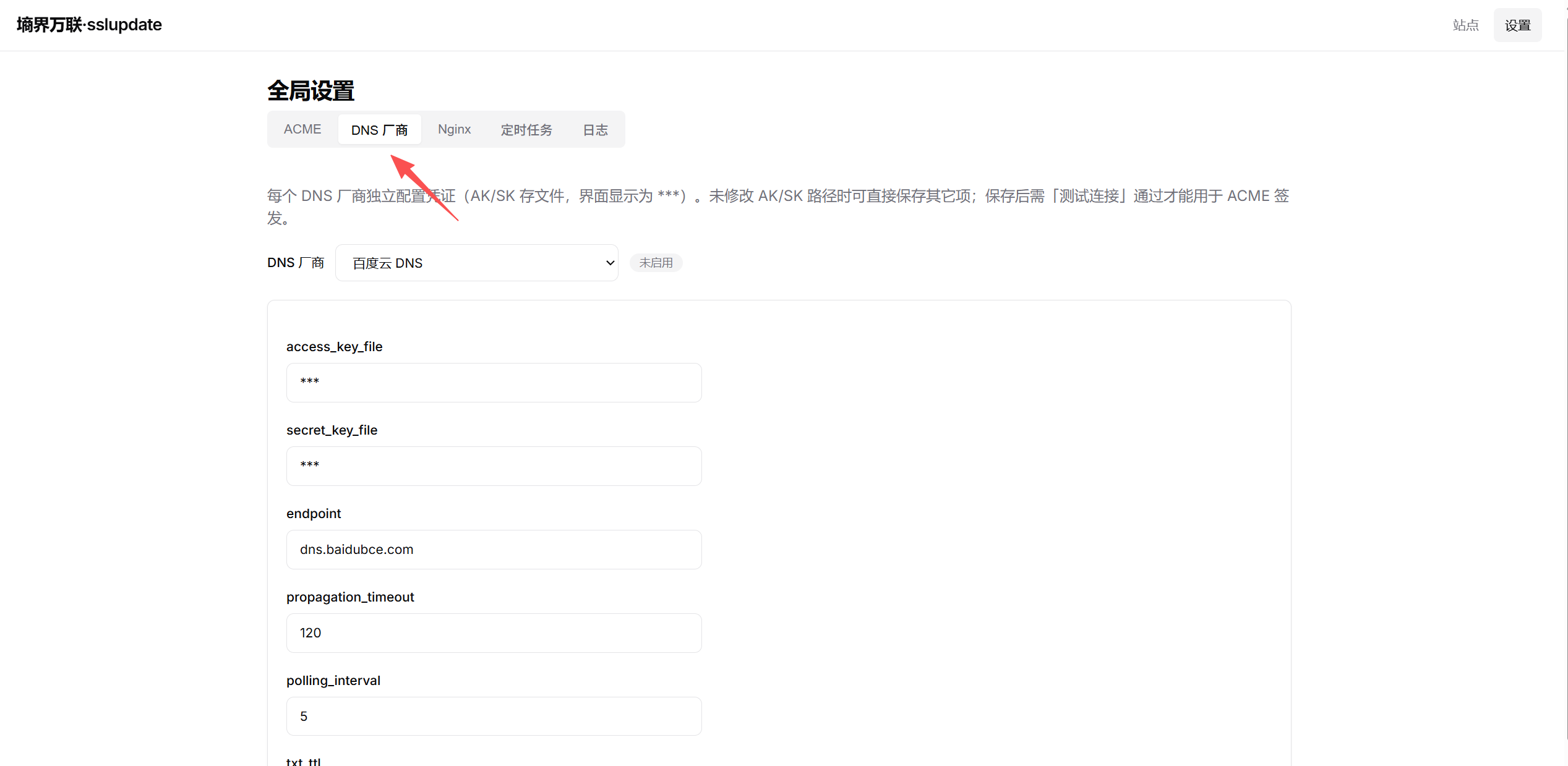Switch to the Nginx tab
The width and height of the screenshot is (1568, 766).
(x=455, y=129)
